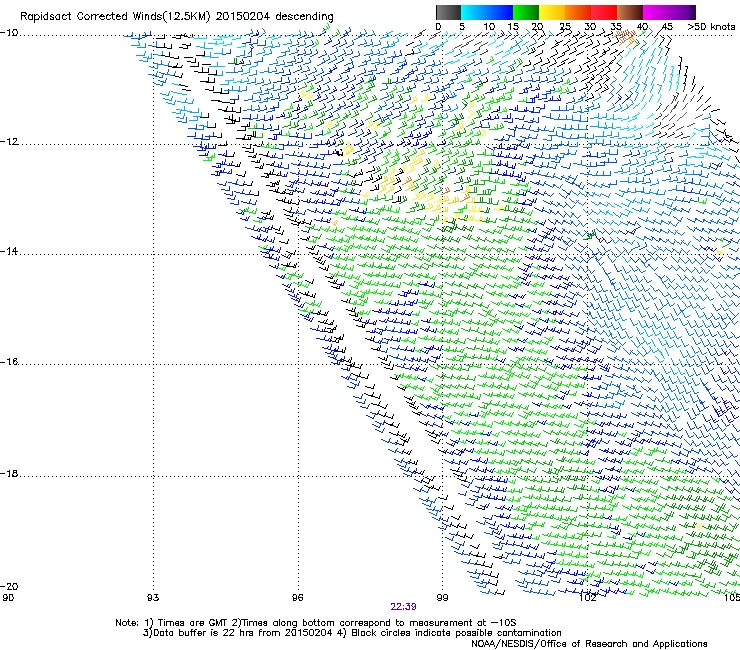The width and height of the screenshot is (740, 650).
Task: Click the '-10' latitude axis label
Action: coord(9,33)
